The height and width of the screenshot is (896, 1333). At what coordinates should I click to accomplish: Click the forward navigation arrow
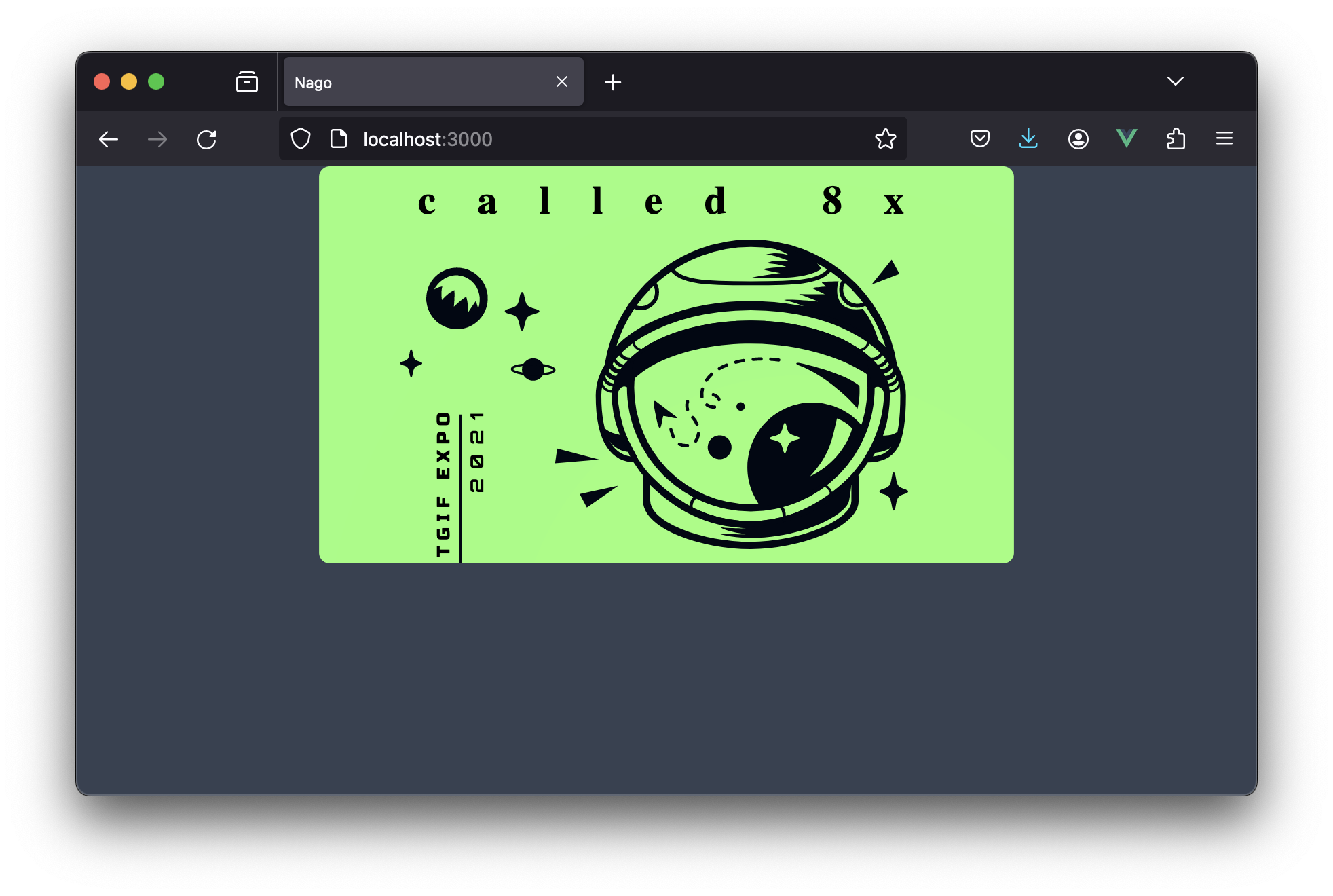pyautogui.click(x=157, y=139)
